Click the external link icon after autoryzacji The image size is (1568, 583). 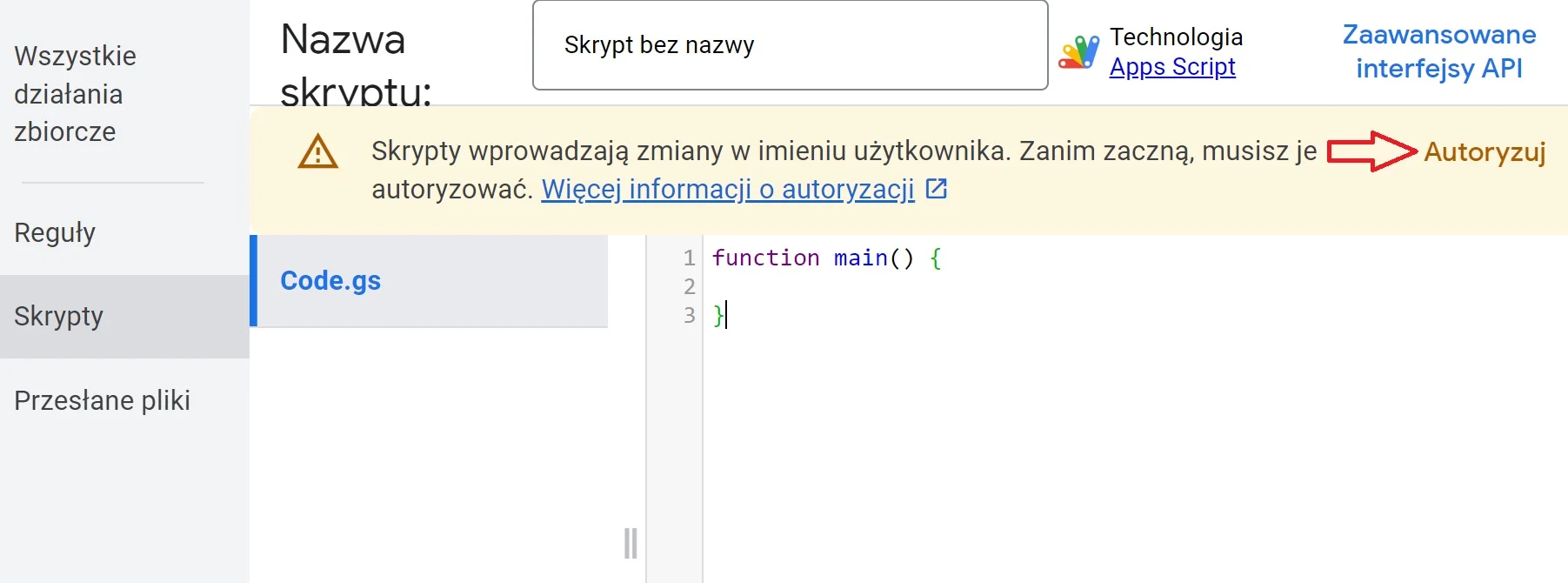pyautogui.click(x=937, y=188)
